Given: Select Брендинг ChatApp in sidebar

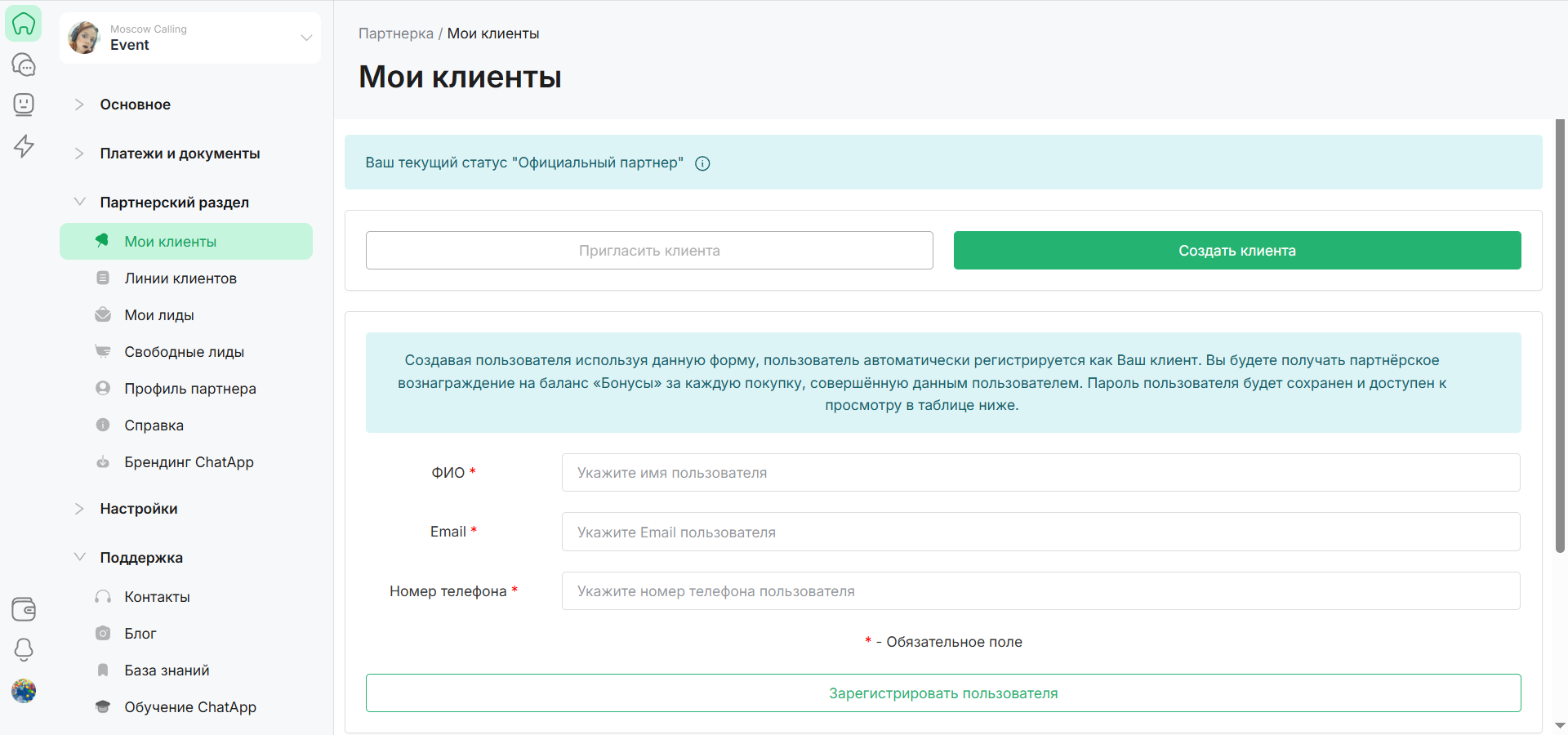Looking at the screenshot, I should coord(189,462).
